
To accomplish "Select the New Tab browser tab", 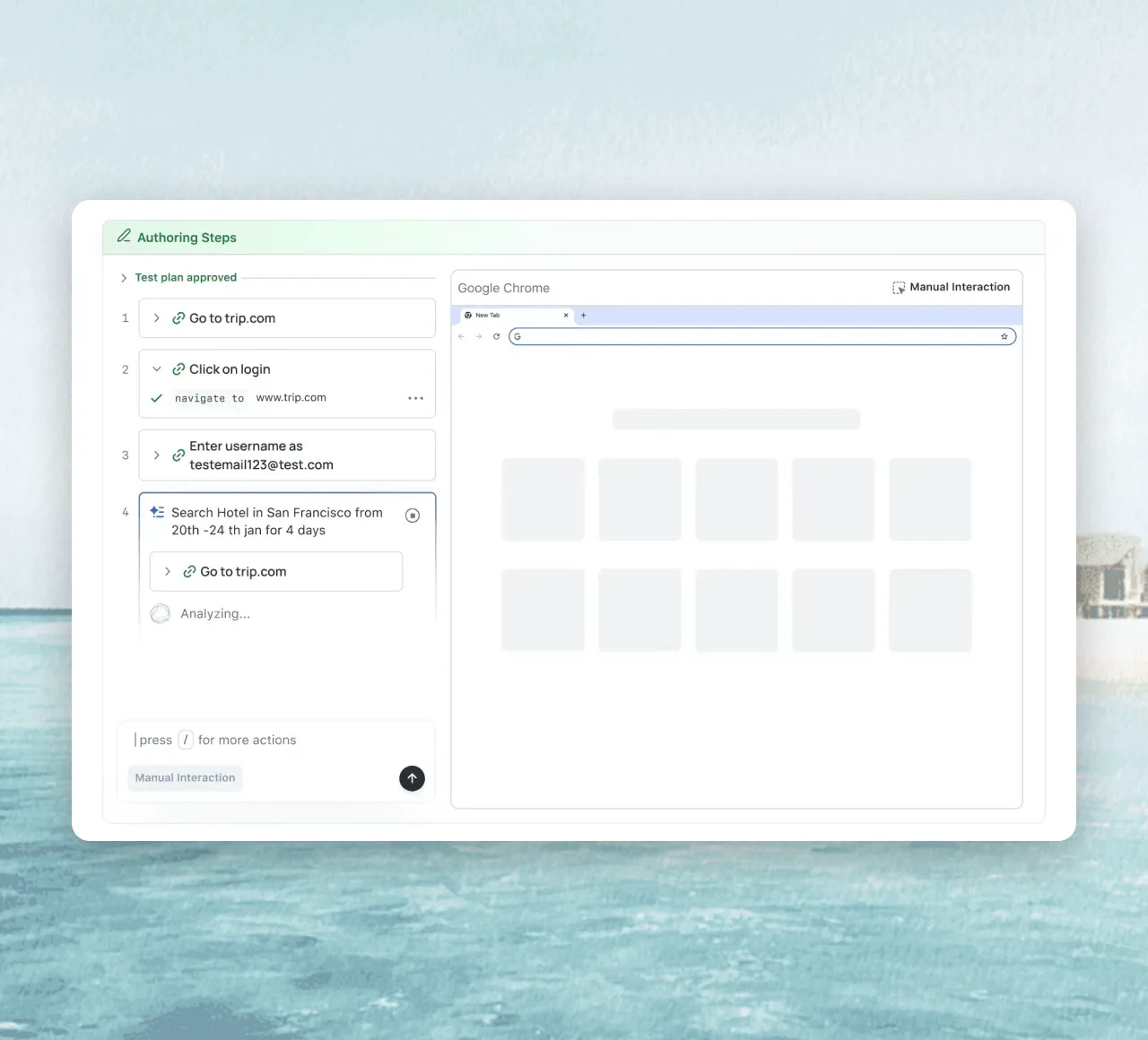I will [516, 316].
